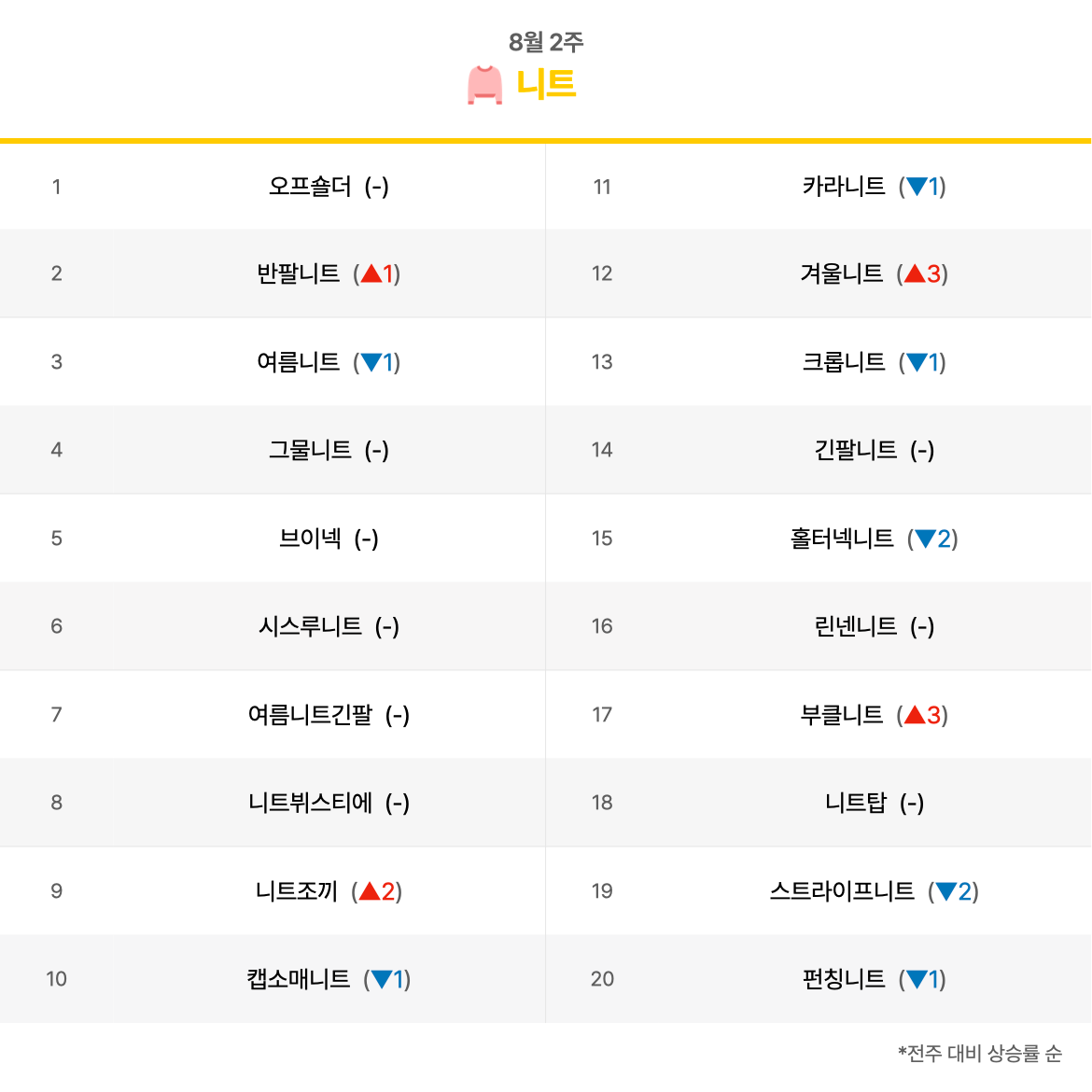1092x1092 pixels.
Task: Click the blue down arrow beside 여름니트
Action: click(x=371, y=362)
